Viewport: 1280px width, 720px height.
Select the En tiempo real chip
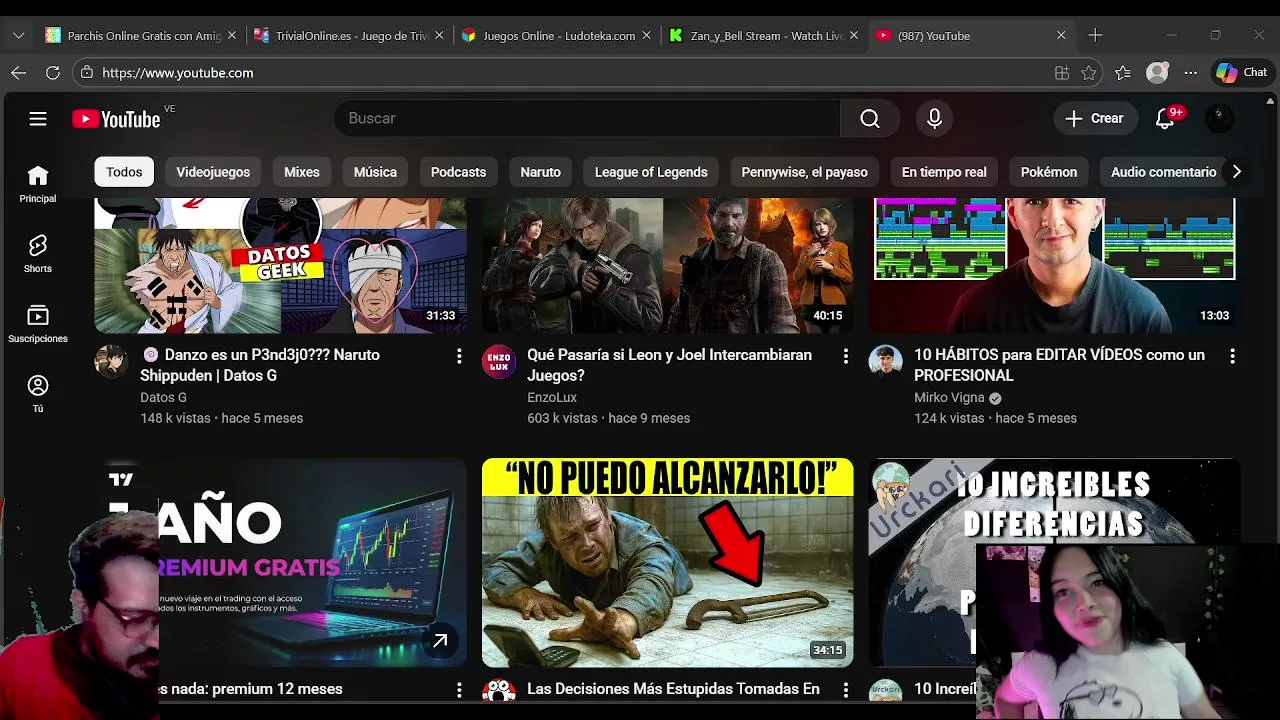click(944, 172)
